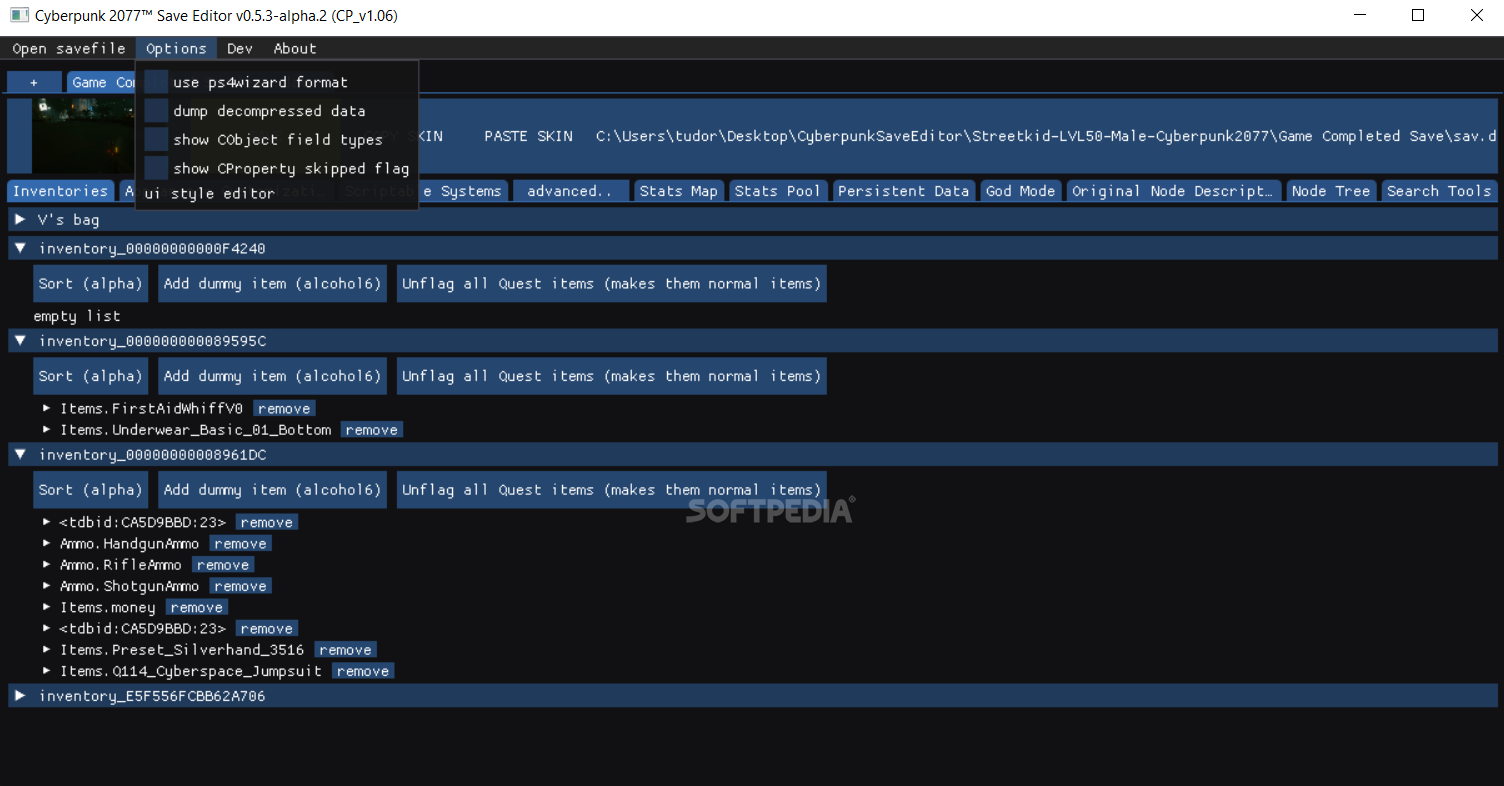1504x786 pixels.
Task: Remove Ammo.HandgunAmmo
Action: click(240, 544)
